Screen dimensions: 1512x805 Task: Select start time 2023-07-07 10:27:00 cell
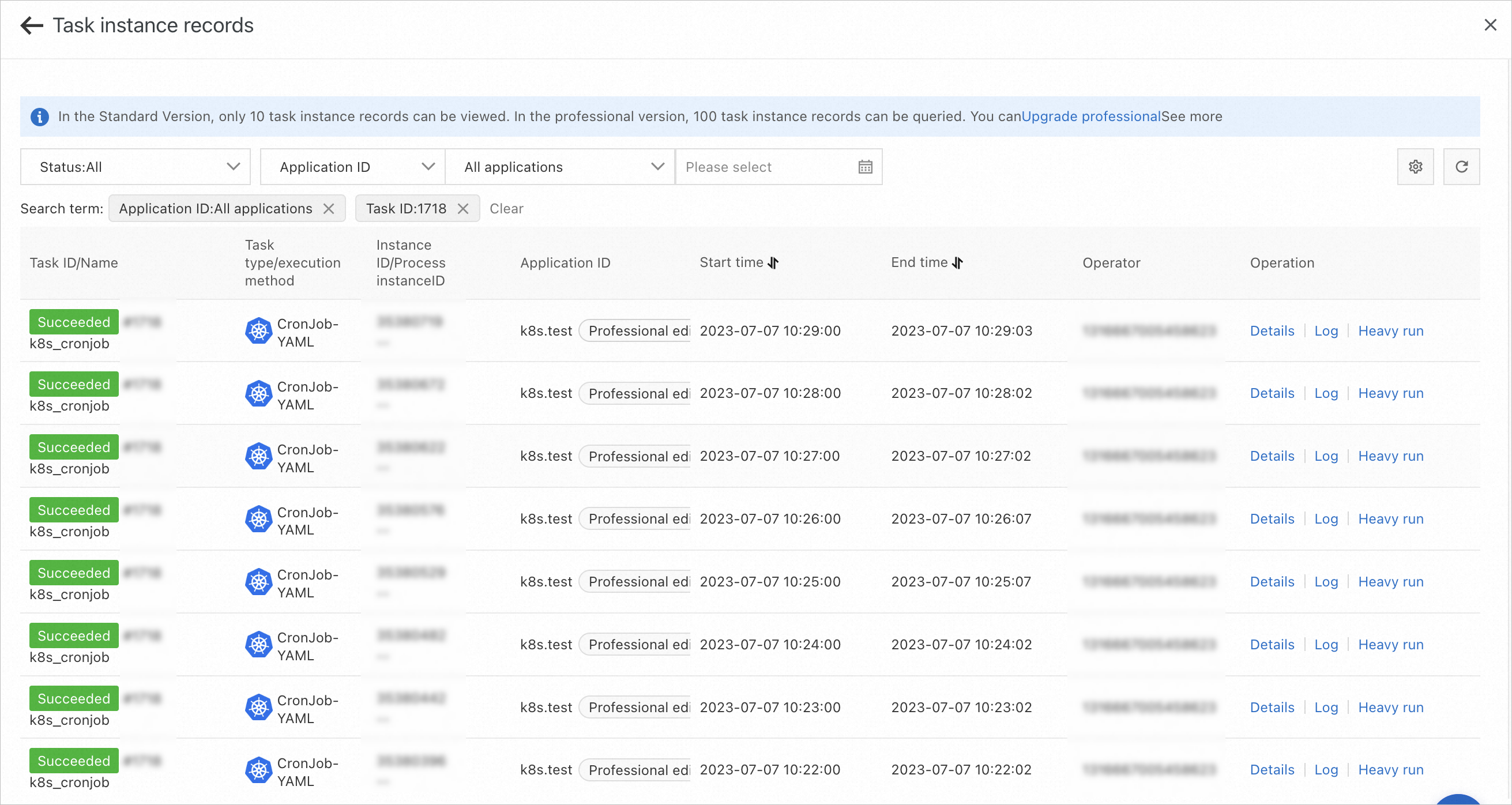769,456
